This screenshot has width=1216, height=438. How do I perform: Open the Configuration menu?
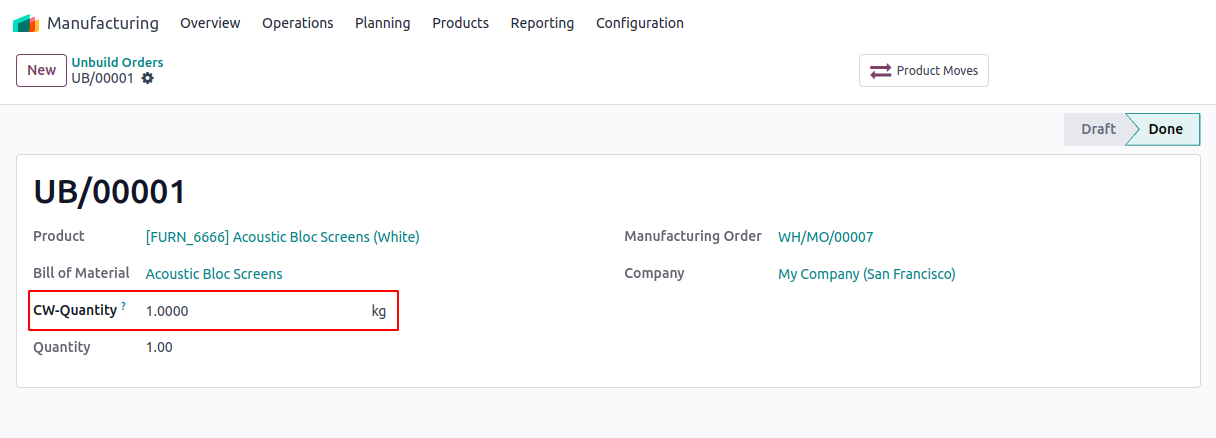[639, 23]
